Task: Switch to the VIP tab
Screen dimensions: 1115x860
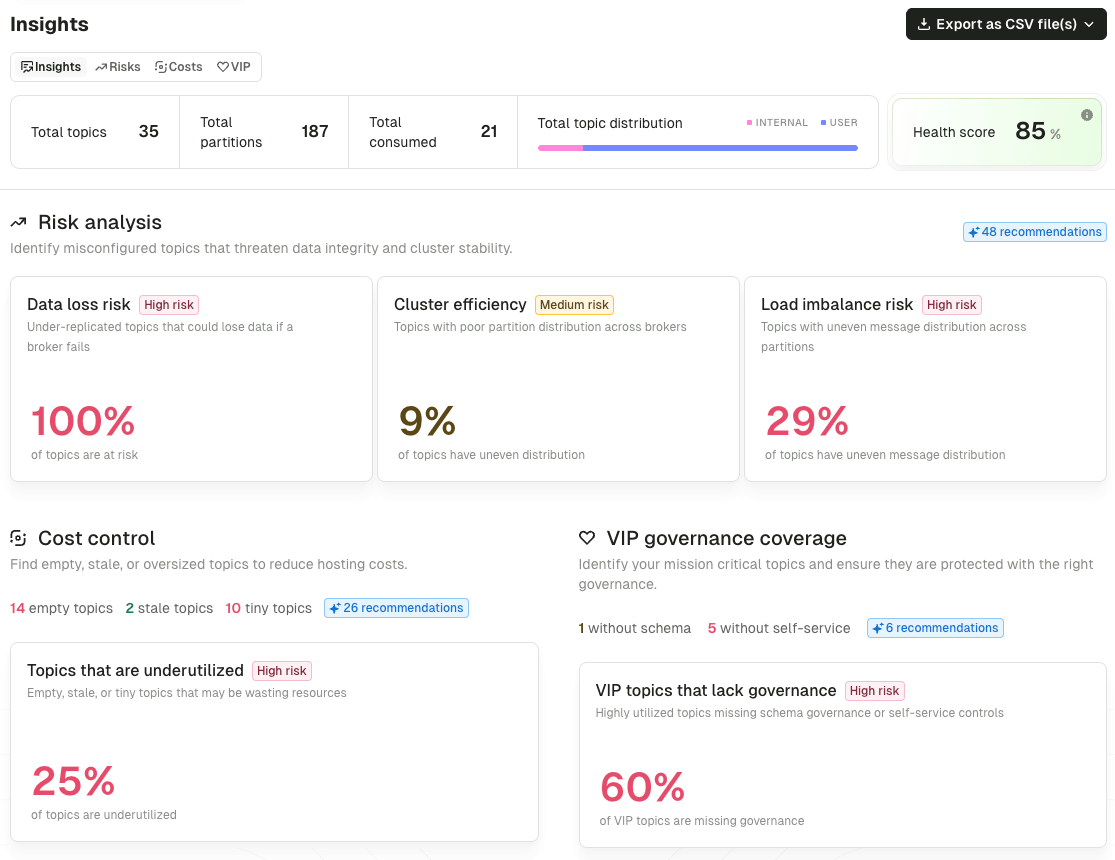Action: [234, 67]
